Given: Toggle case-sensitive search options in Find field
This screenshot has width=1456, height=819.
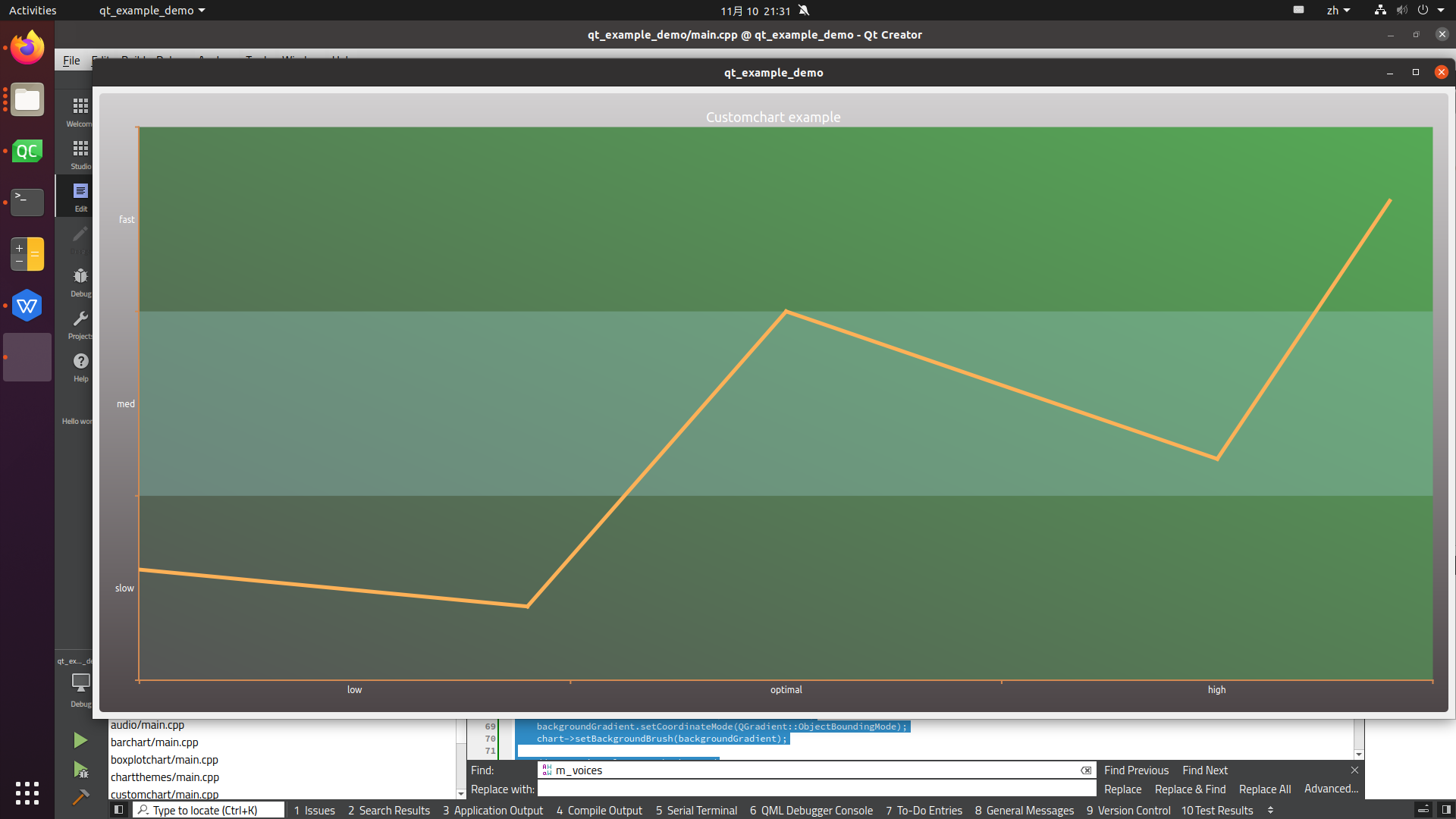Looking at the screenshot, I should [x=548, y=770].
